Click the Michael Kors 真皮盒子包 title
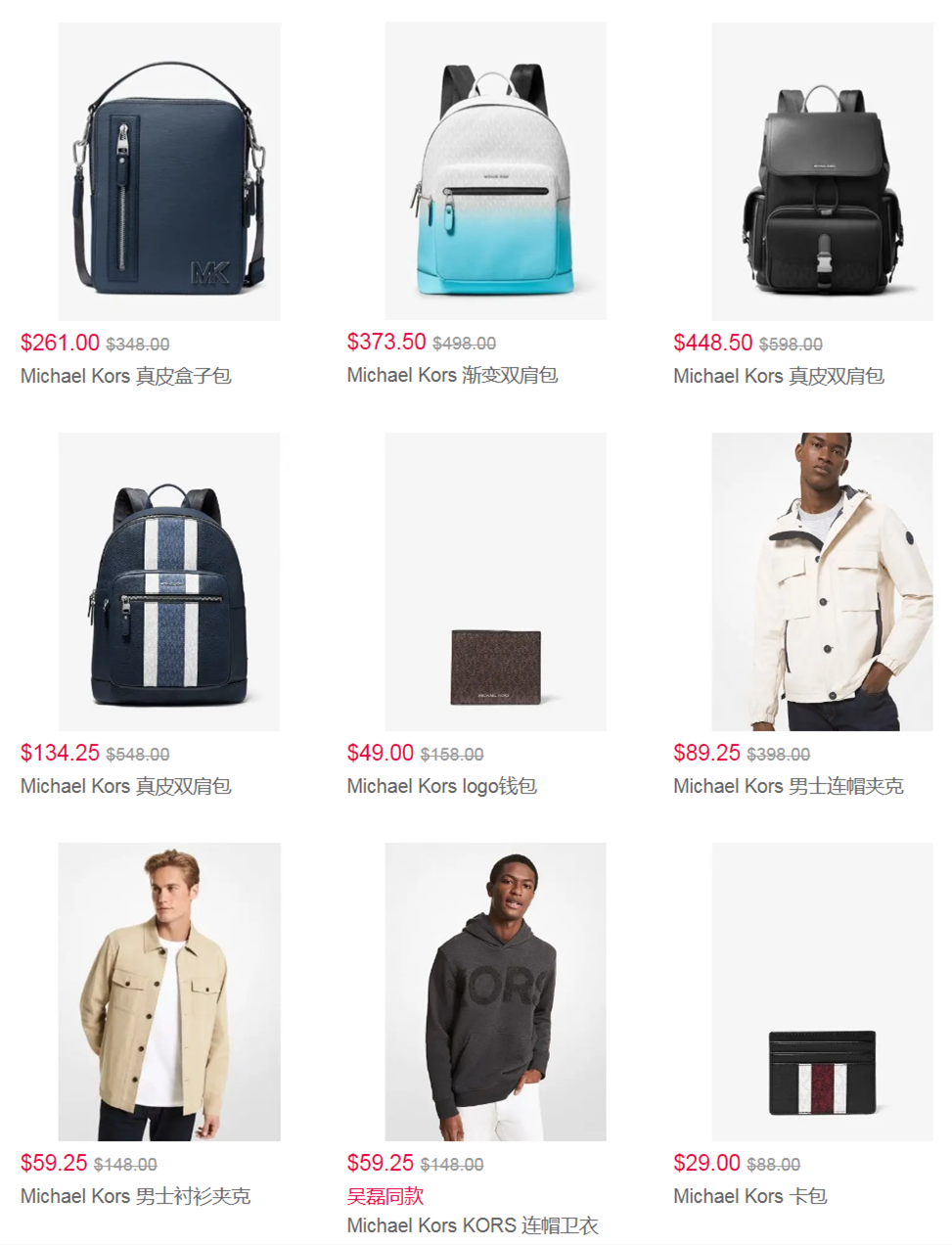Viewport: 952px width, 1245px height. pyautogui.click(x=126, y=376)
